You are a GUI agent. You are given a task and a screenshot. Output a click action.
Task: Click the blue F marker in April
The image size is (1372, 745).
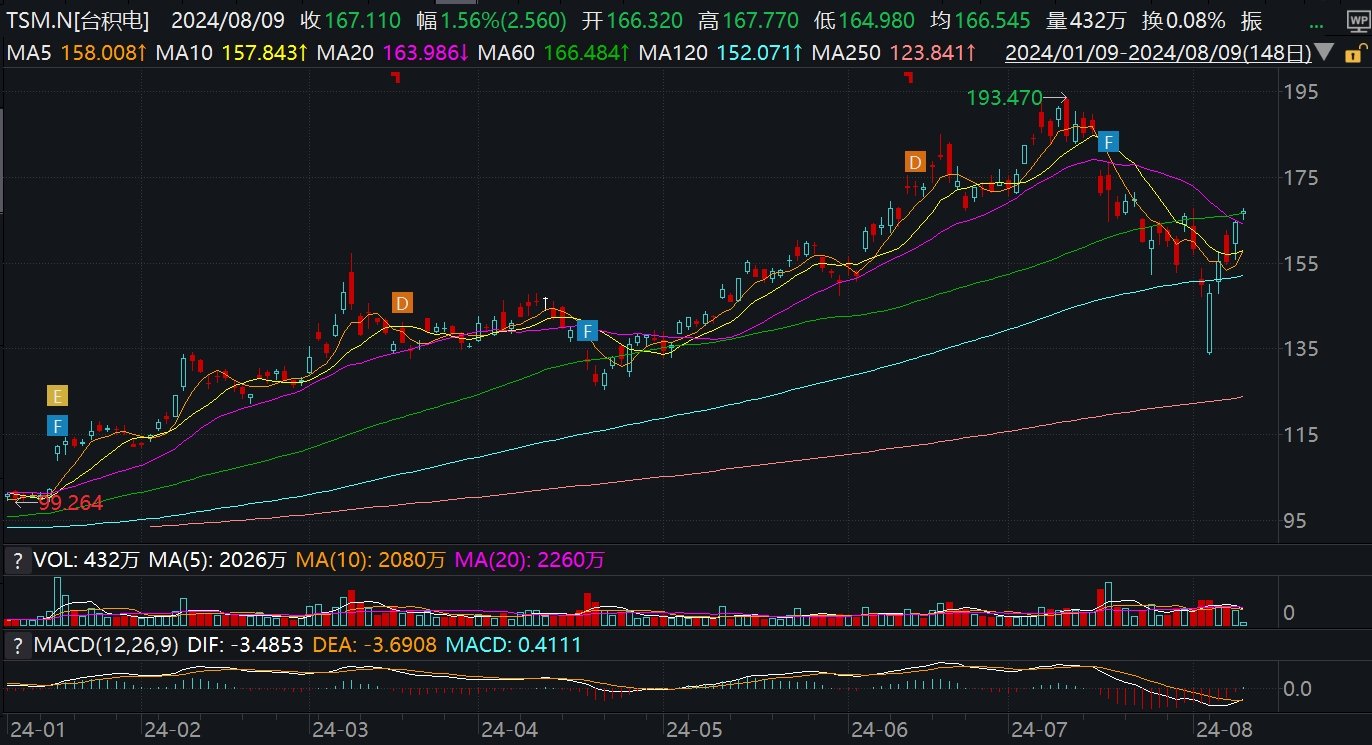(587, 330)
